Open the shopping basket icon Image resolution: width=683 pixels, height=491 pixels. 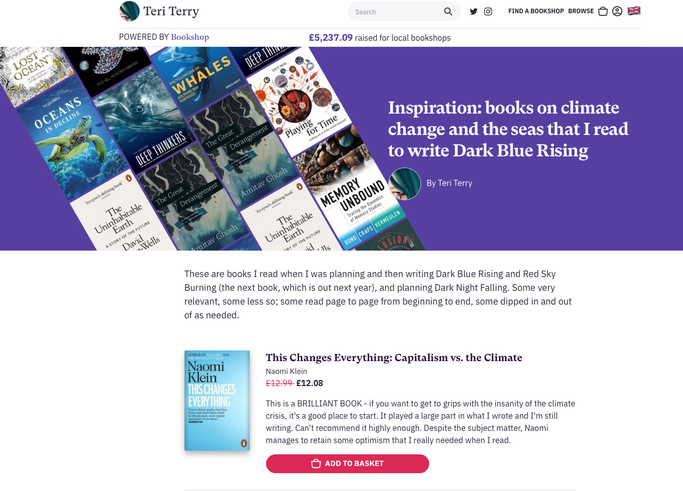(603, 11)
